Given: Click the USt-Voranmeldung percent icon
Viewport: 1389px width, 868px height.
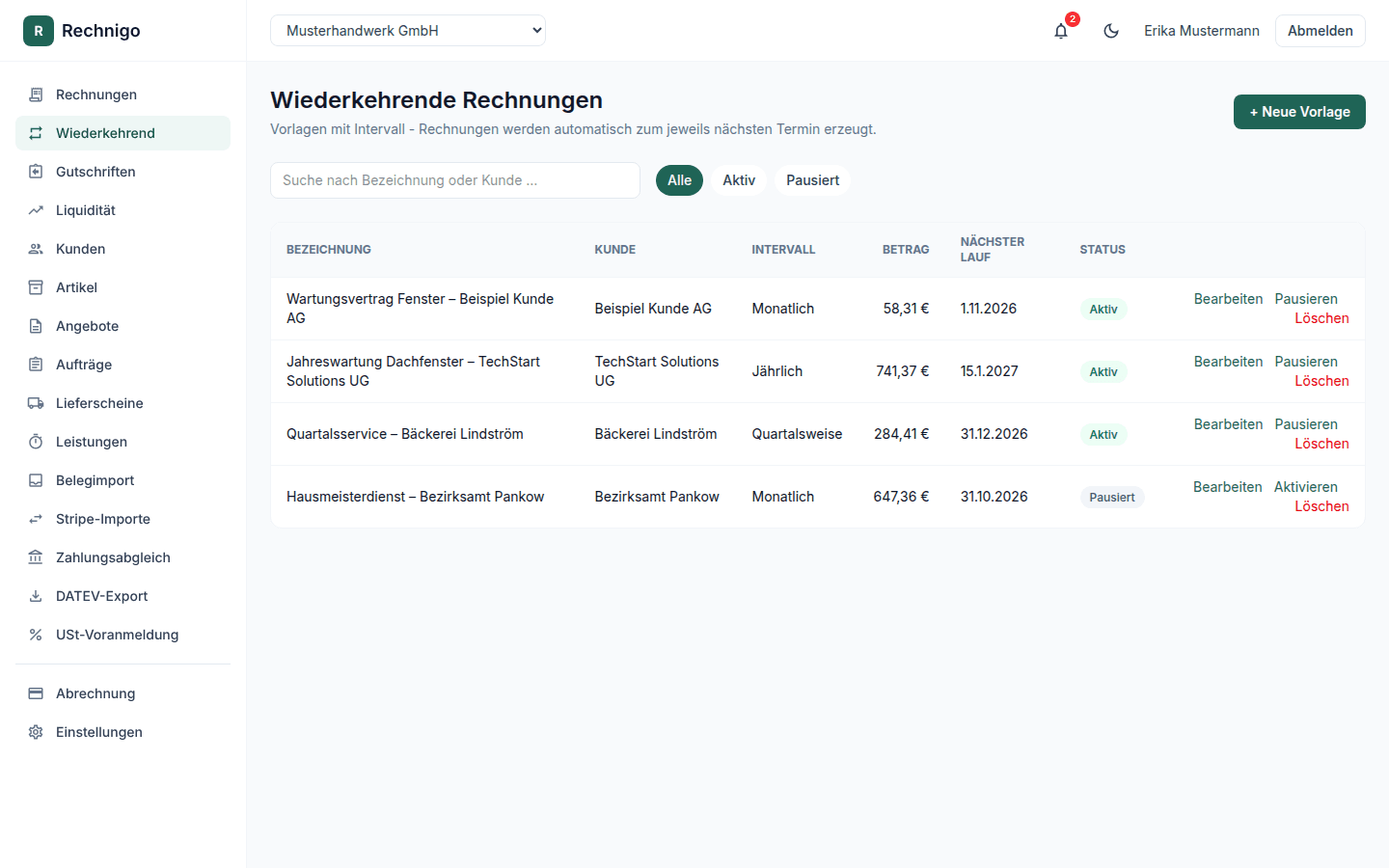Looking at the screenshot, I should click(x=36, y=635).
